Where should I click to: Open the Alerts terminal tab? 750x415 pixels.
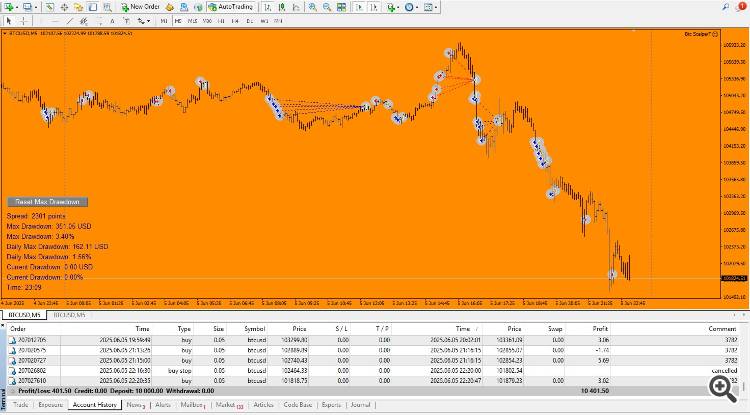click(x=163, y=405)
